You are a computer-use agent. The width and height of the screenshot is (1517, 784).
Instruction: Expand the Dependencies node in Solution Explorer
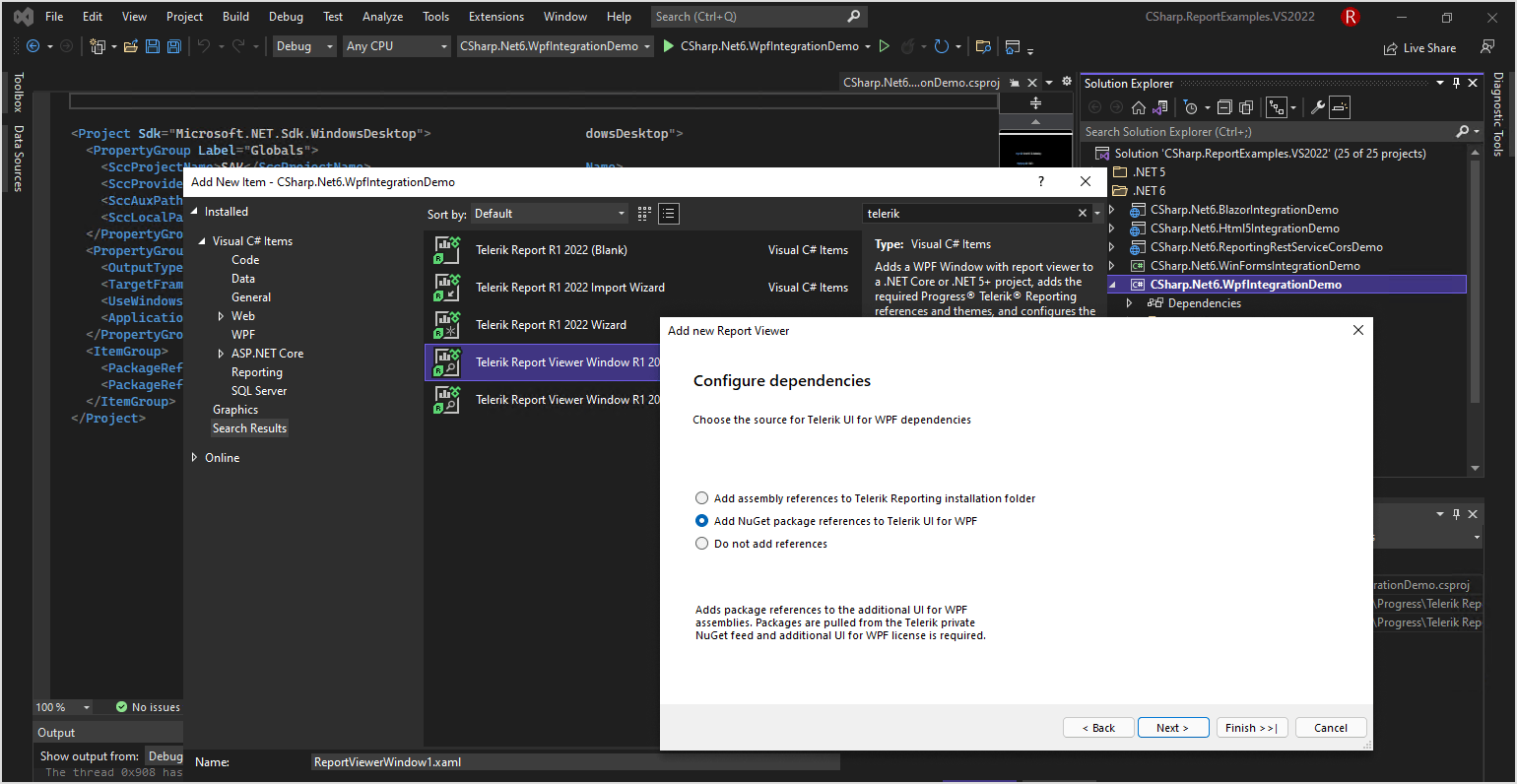click(1130, 303)
